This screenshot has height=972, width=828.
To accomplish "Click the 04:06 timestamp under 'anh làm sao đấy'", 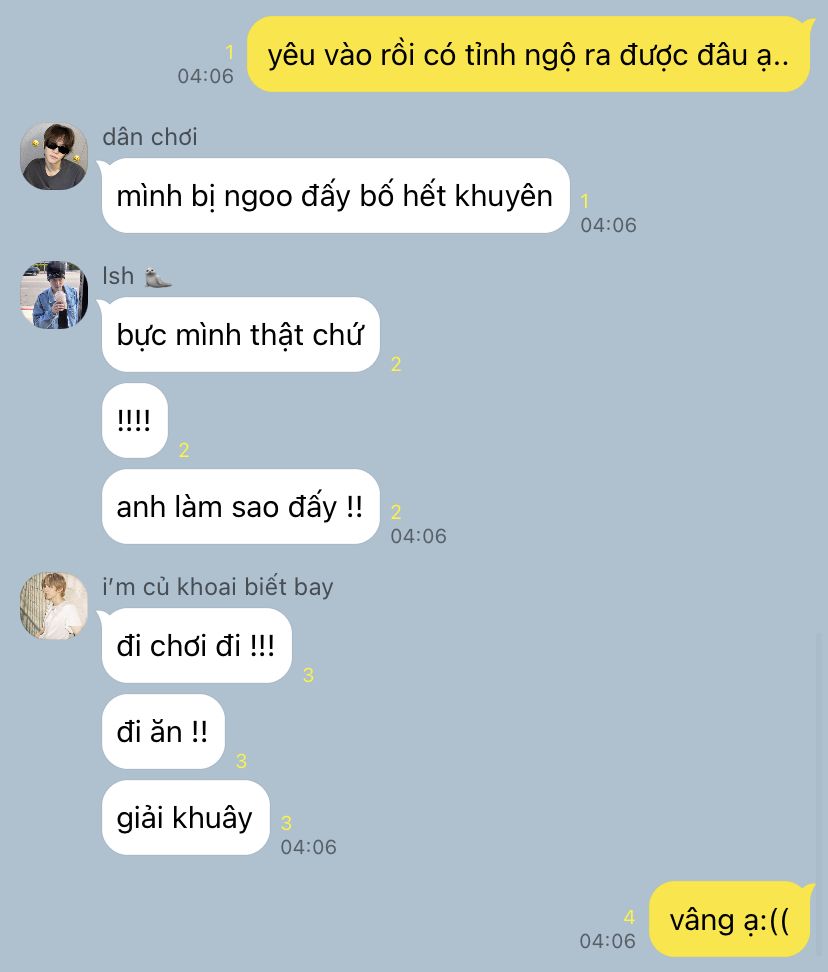I will point(418,536).
